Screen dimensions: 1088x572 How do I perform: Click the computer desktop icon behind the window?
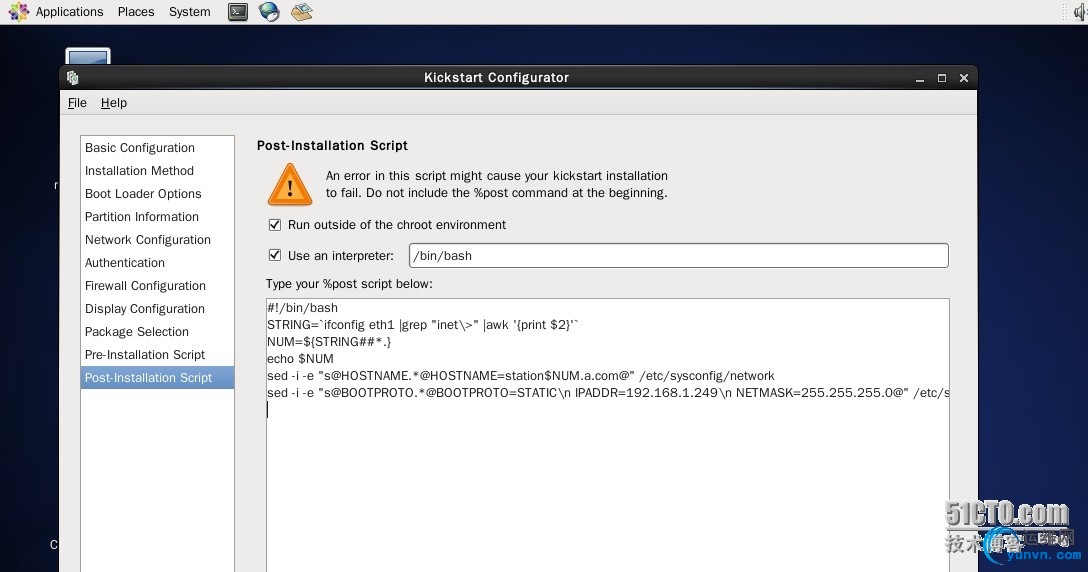pyautogui.click(x=88, y=56)
